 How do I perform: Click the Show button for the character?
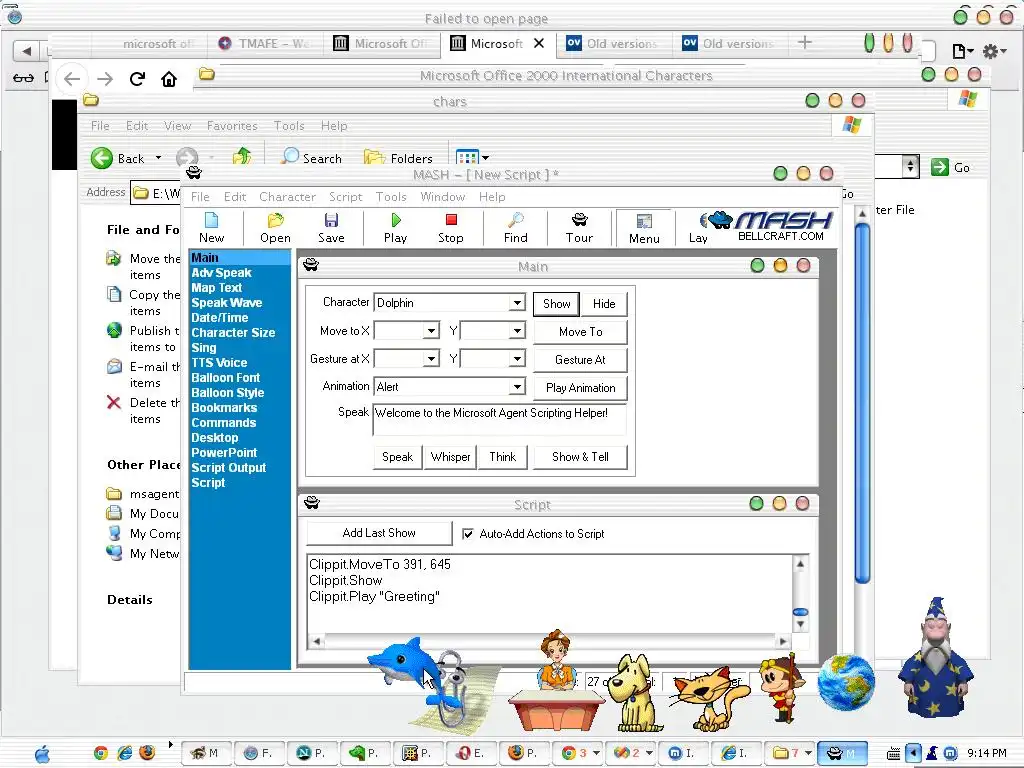556,304
